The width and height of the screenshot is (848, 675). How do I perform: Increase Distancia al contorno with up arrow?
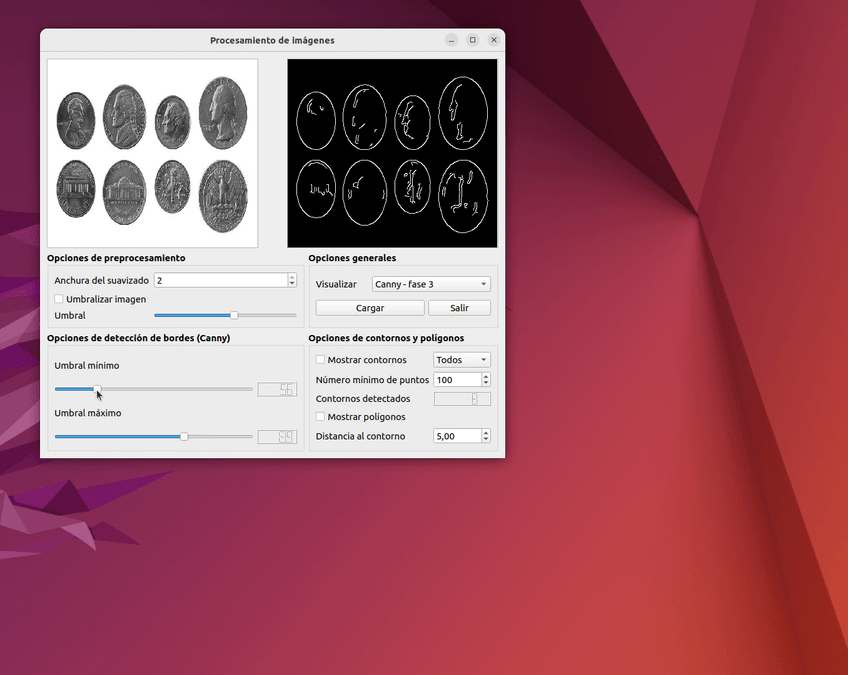(486, 432)
